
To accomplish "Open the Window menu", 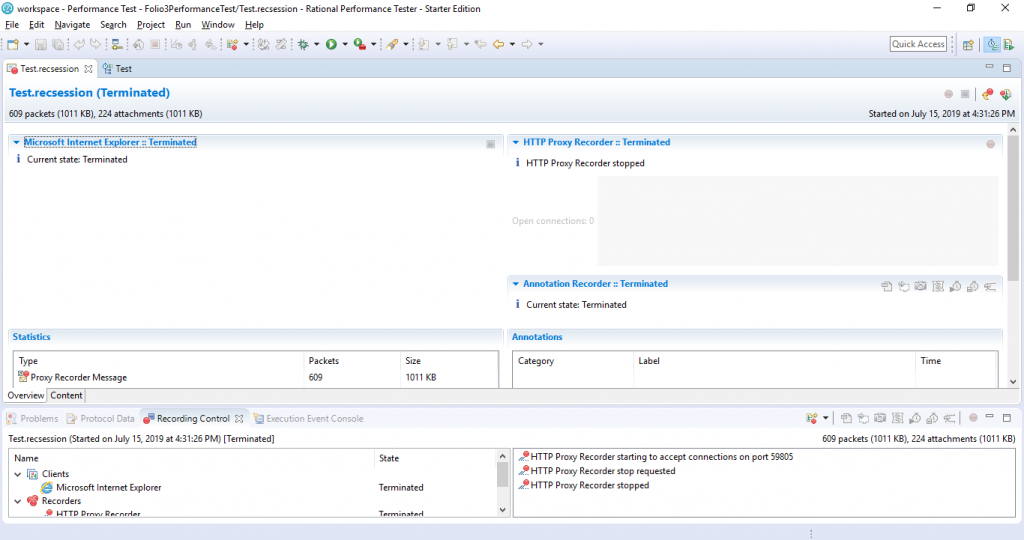I will [x=217, y=25].
